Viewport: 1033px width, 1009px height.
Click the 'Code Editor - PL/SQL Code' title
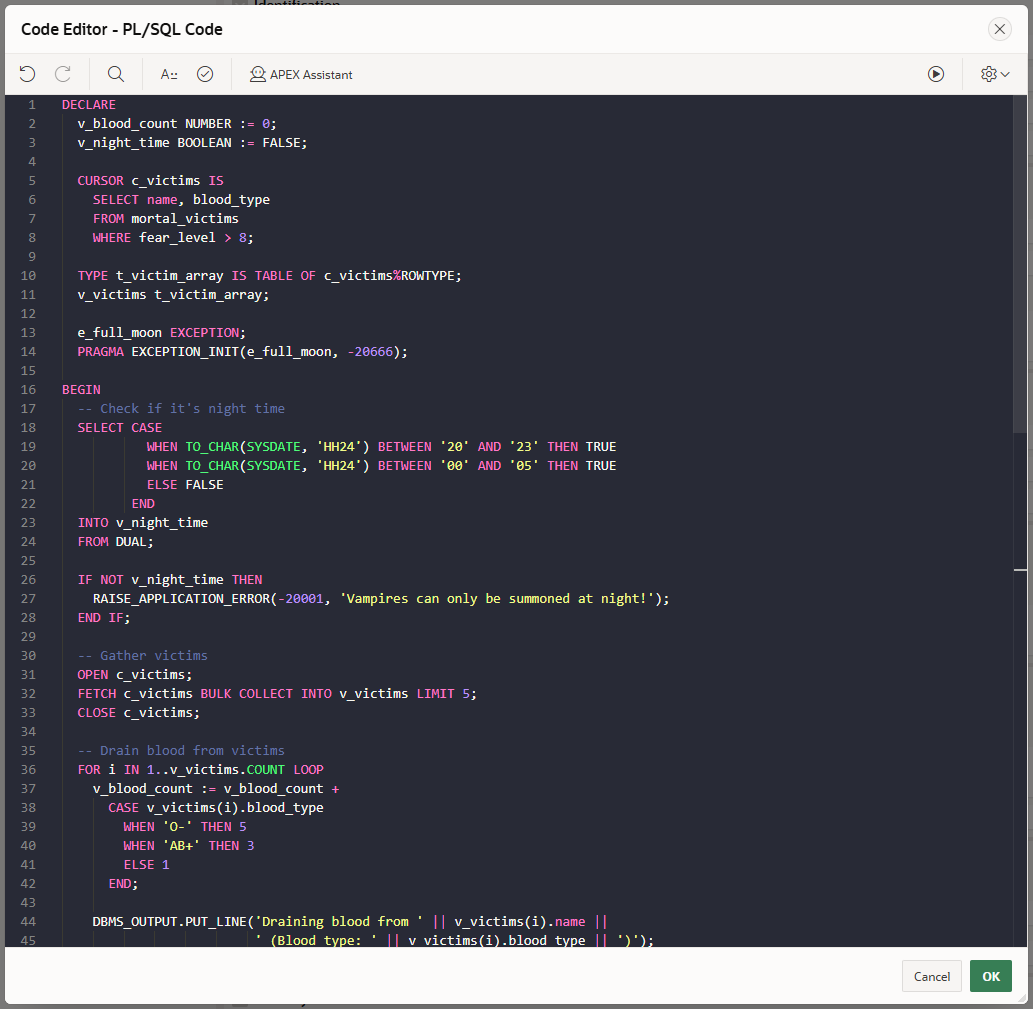[x=122, y=29]
